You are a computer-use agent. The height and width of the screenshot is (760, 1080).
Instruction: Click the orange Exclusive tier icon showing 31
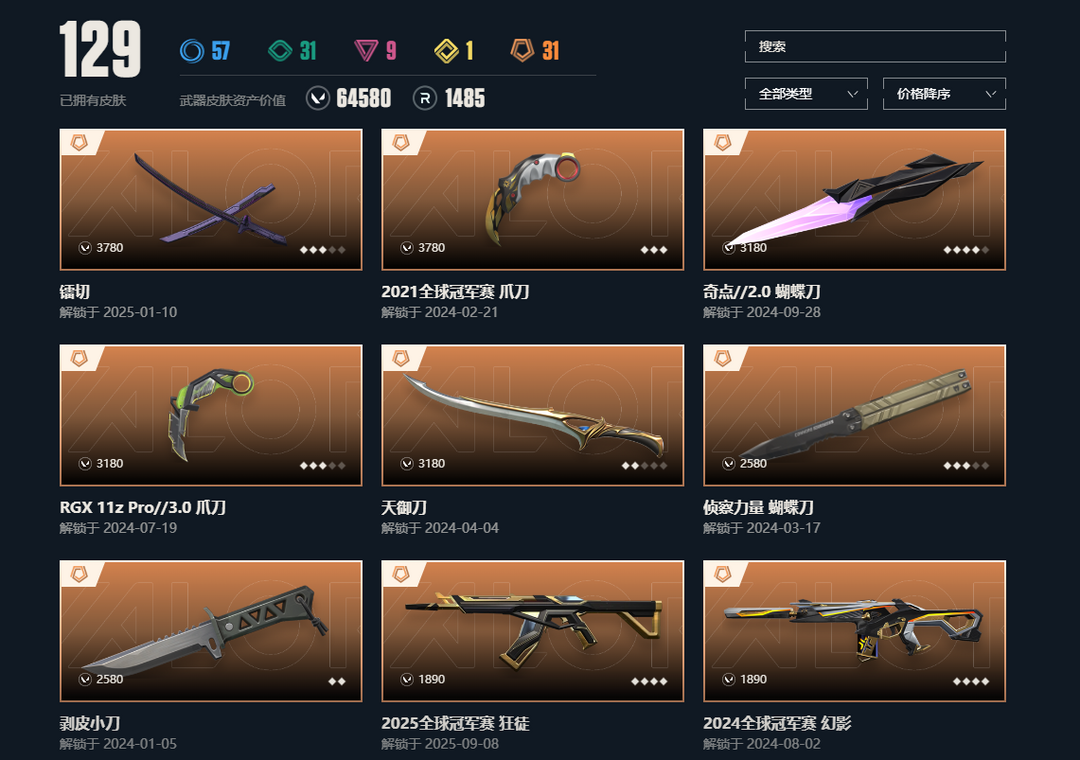(522, 50)
